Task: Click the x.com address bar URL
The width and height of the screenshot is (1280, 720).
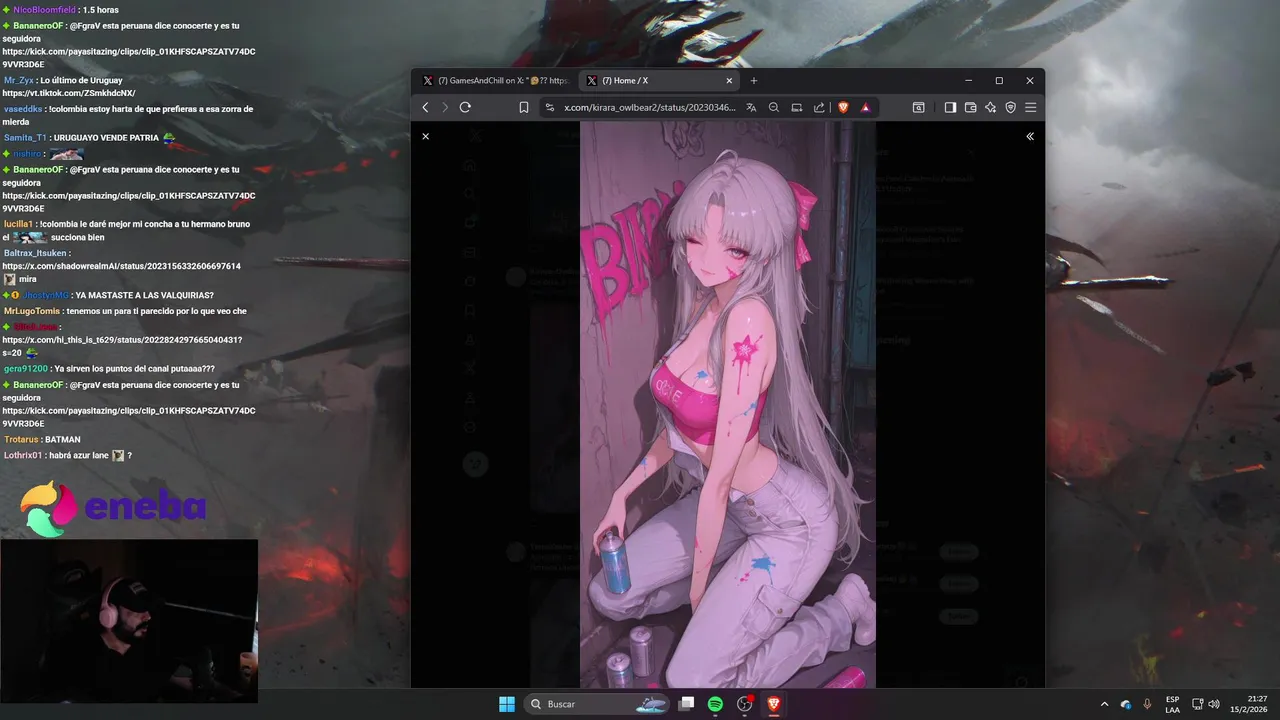Action: (650, 107)
